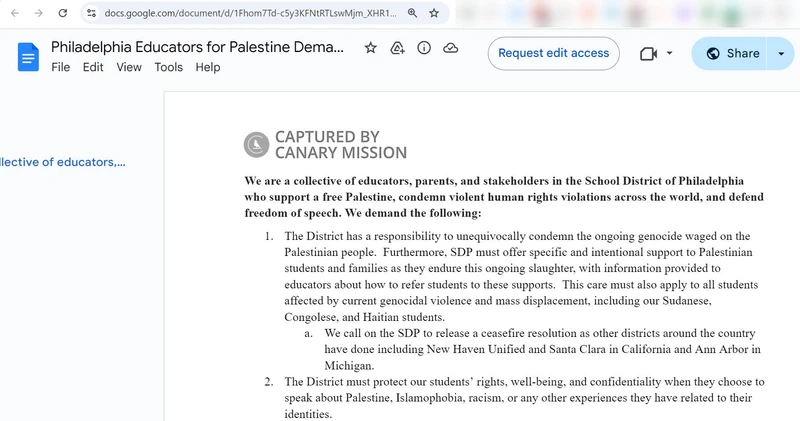Image resolution: width=800 pixels, height=421 pixels.
Task: Open the Tools menu
Action: (x=168, y=67)
